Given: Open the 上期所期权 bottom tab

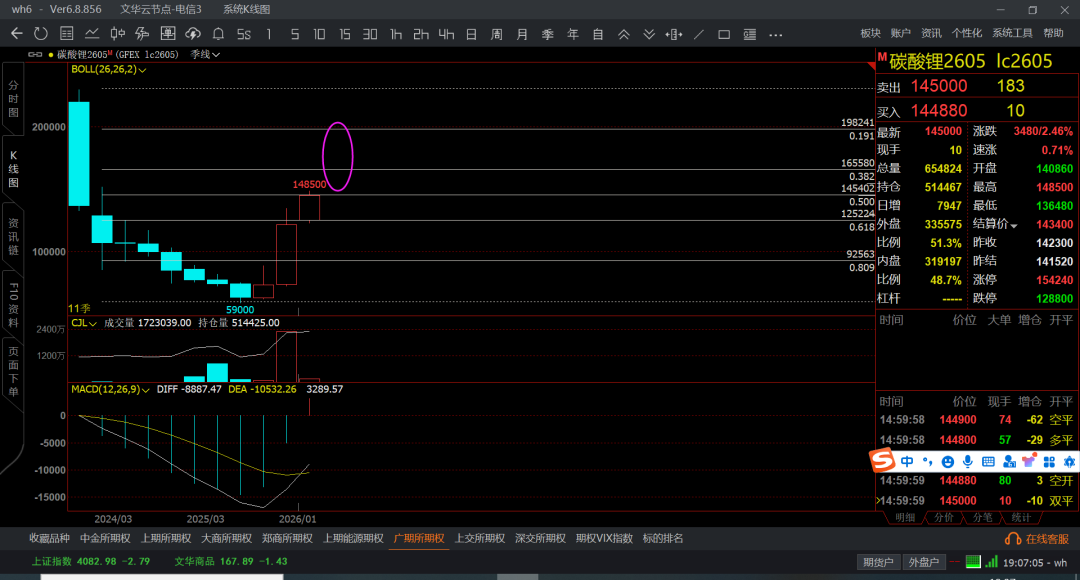Looking at the screenshot, I should tap(166, 539).
